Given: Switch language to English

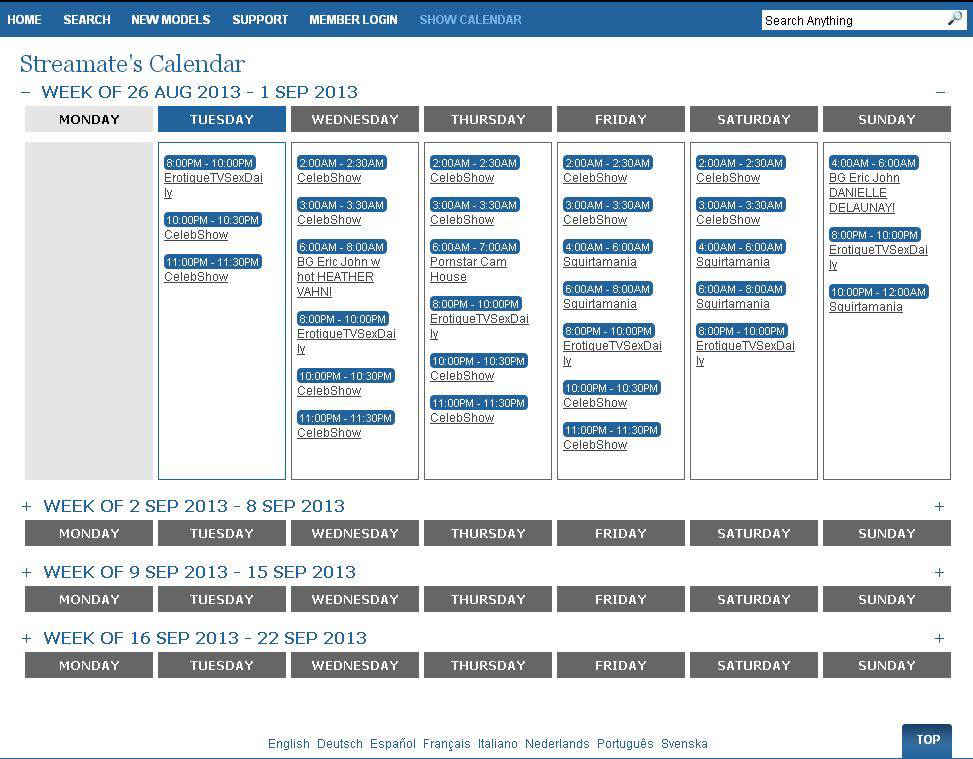Looking at the screenshot, I should click(289, 743).
